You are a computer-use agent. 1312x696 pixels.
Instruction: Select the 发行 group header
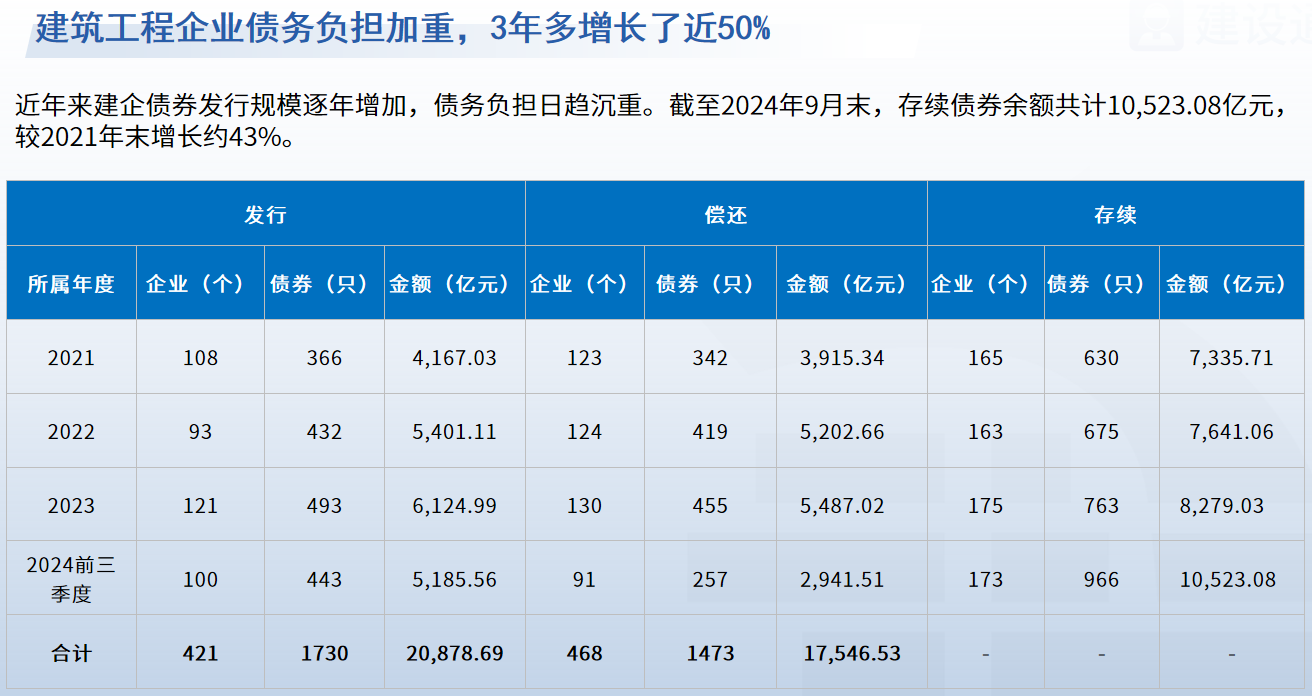(x=265, y=215)
